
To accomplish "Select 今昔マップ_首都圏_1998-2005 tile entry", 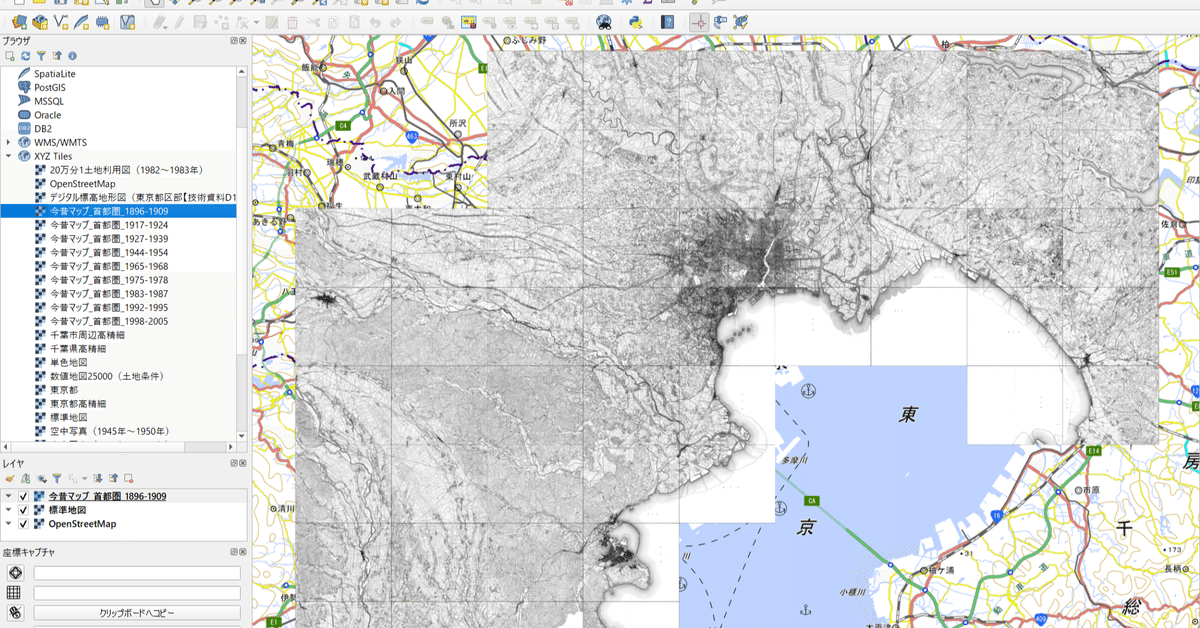I will (x=108, y=321).
